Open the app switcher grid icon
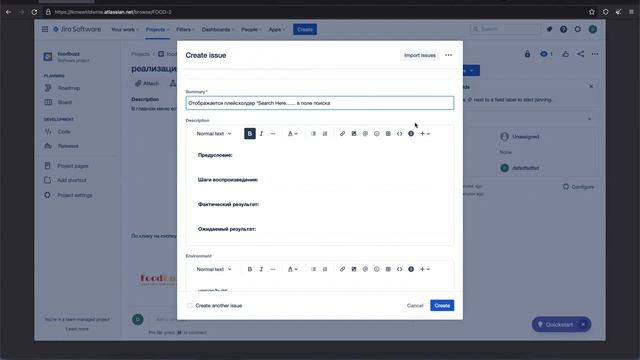Screen dimensions: 640x360 (45, 29)
